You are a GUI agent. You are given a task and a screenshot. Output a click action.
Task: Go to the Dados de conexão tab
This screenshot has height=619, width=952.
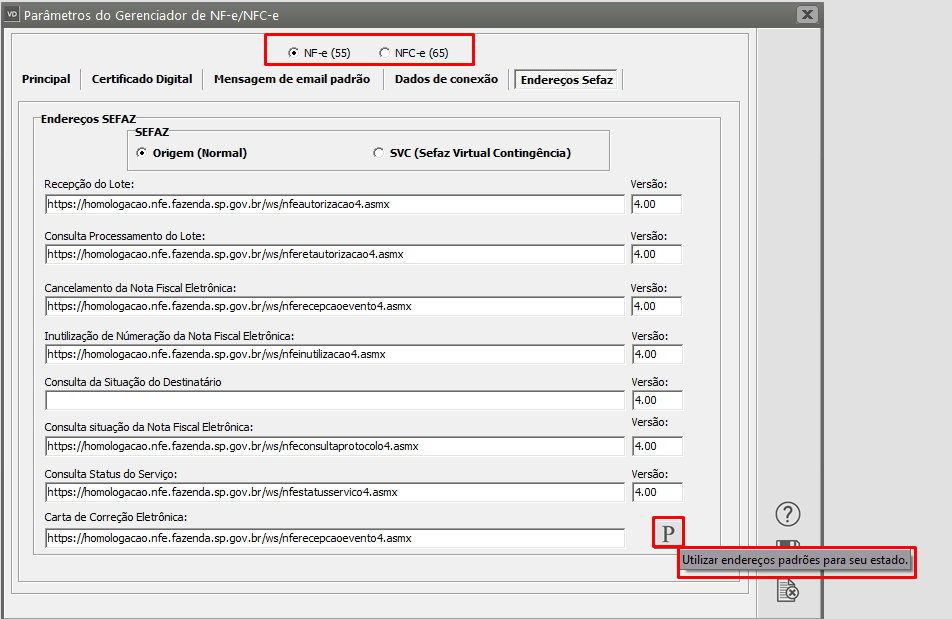coord(446,79)
